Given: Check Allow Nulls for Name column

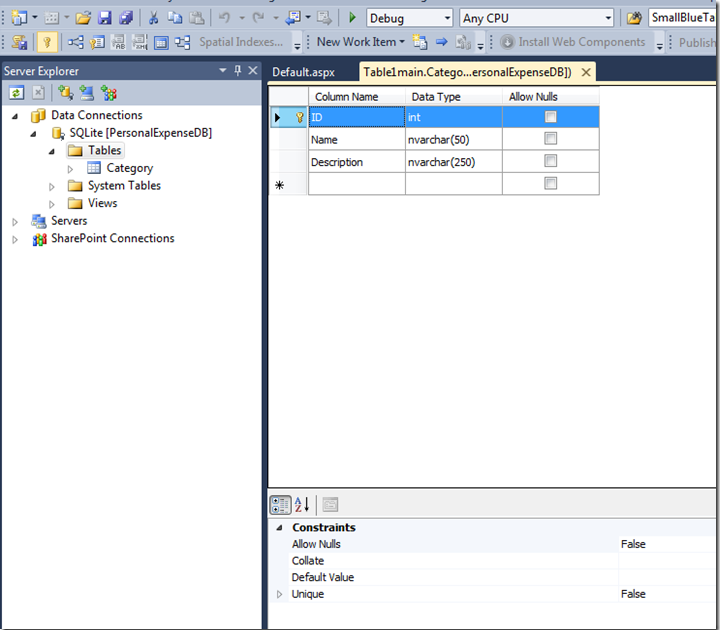Looking at the screenshot, I should 550,139.
